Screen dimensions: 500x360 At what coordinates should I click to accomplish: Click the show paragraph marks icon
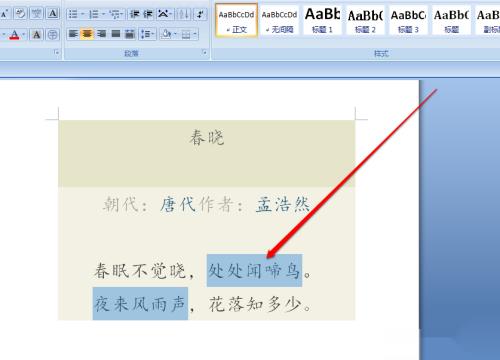coord(200,14)
